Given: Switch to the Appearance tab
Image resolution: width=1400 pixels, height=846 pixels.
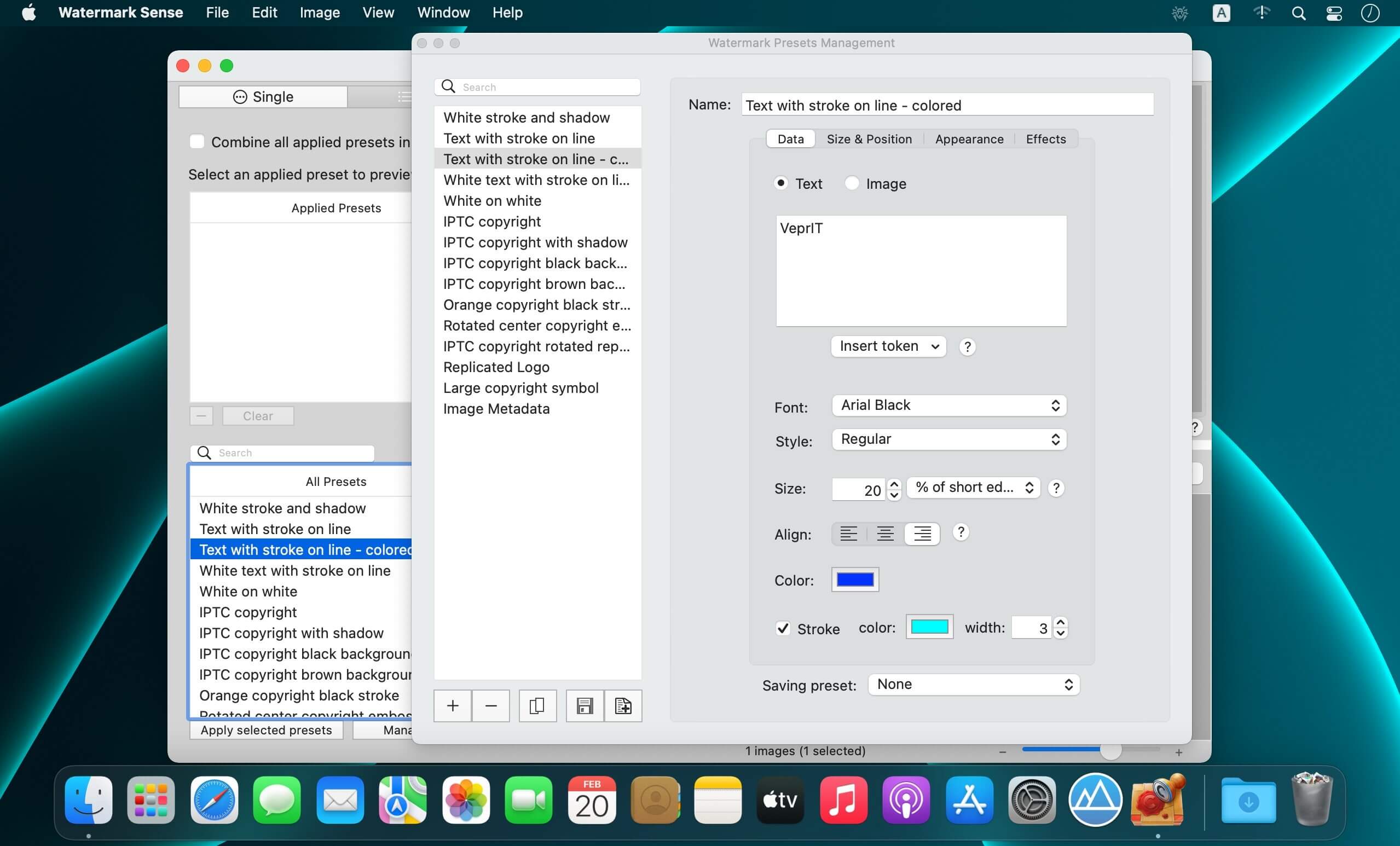Looking at the screenshot, I should point(969,139).
